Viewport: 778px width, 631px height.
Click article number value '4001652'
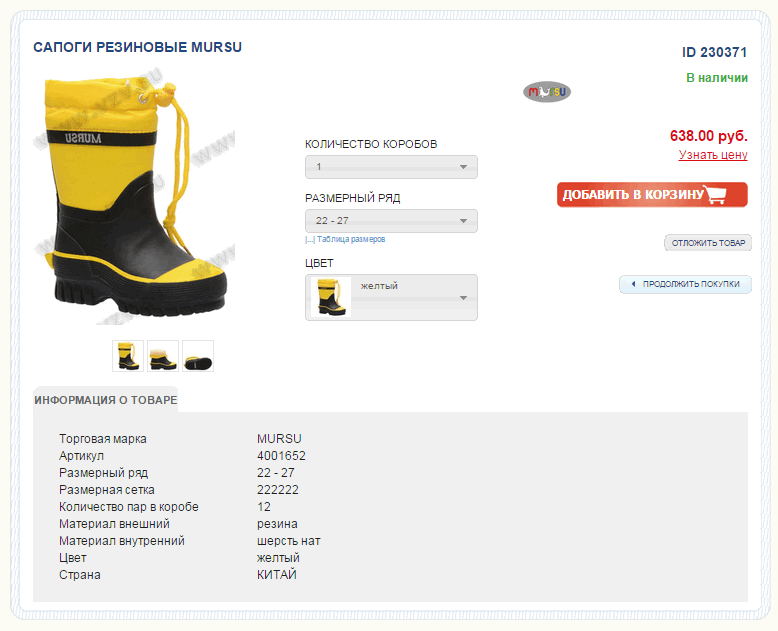[281, 455]
